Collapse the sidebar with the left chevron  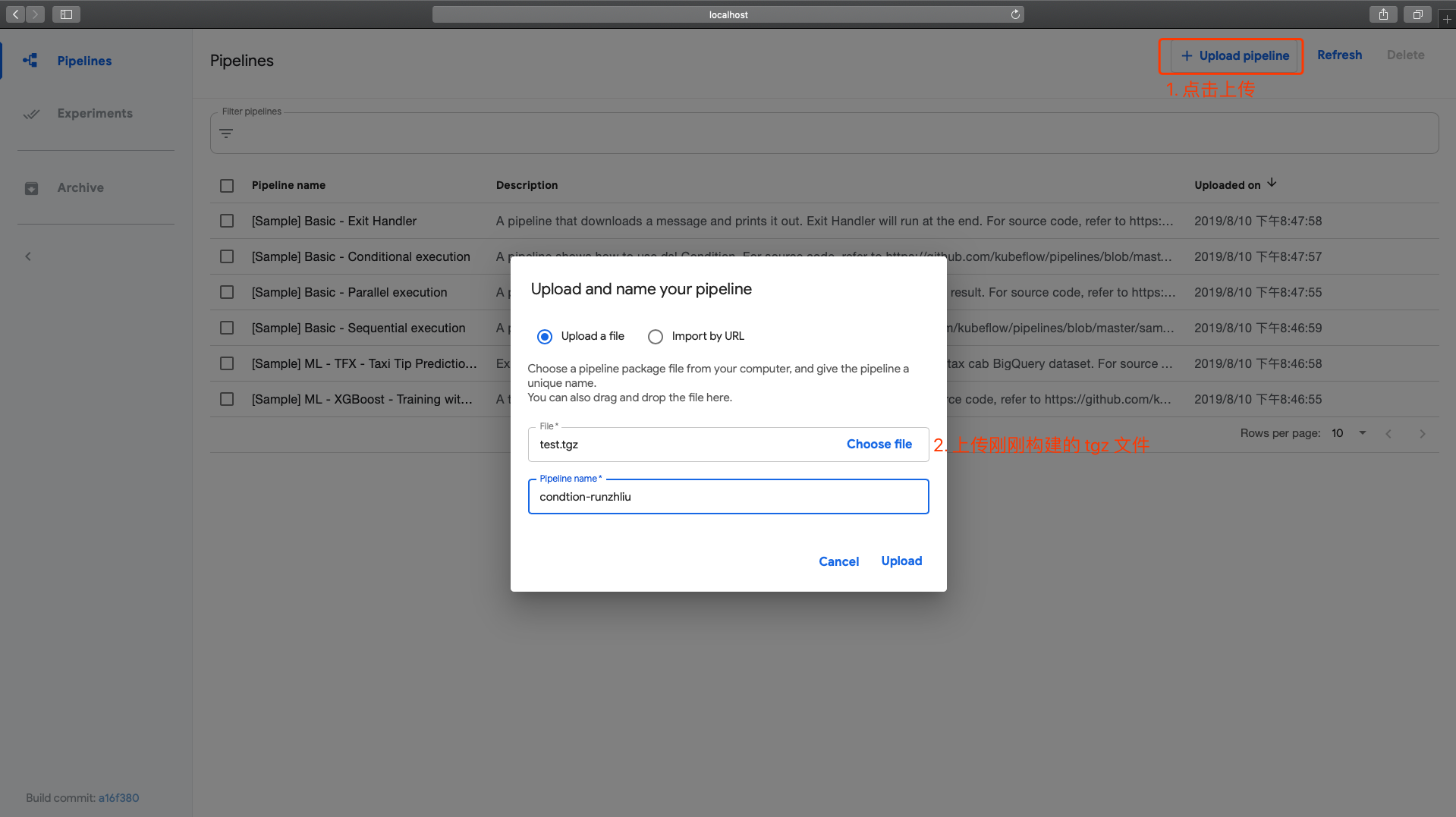[x=28, y=256]
